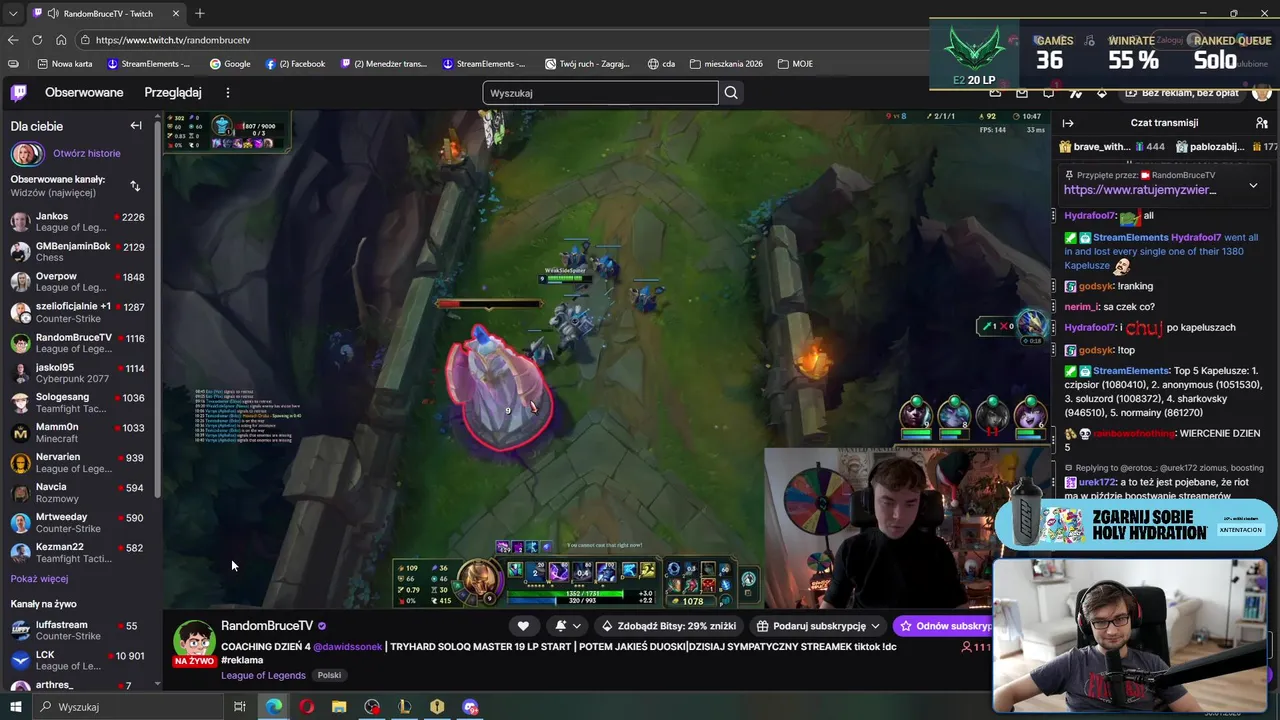Reload the page

(x=37, y=40)
